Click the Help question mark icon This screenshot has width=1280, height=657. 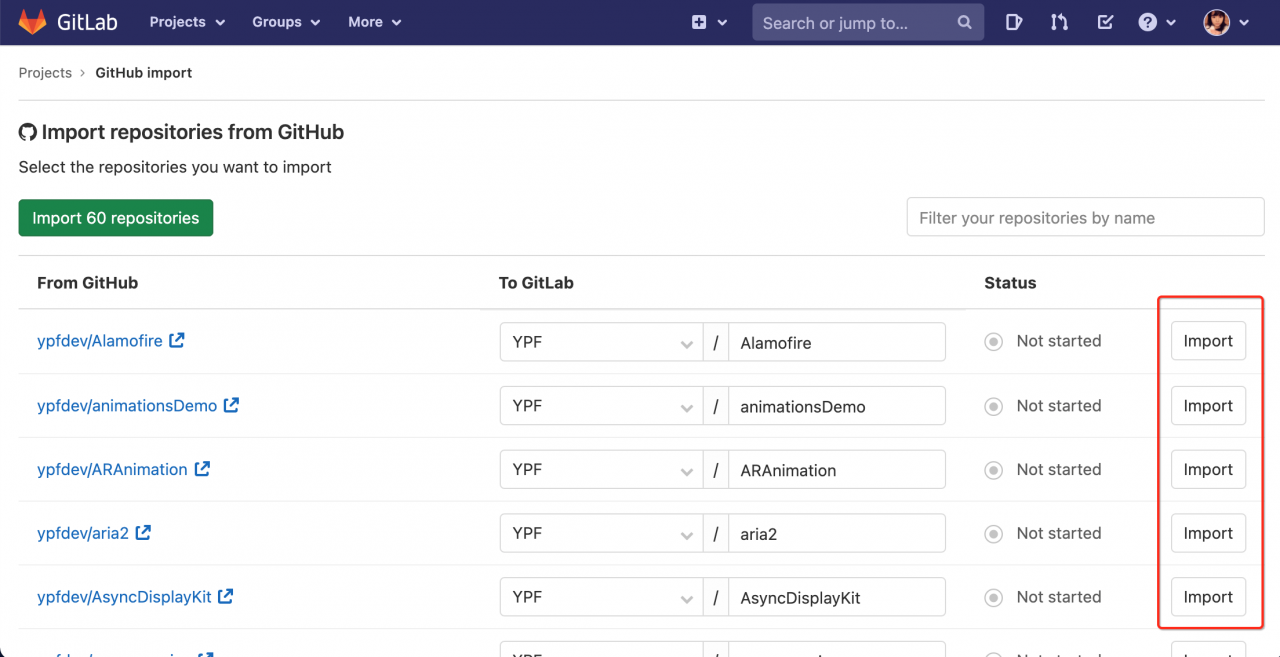[x=1148, y=21]
